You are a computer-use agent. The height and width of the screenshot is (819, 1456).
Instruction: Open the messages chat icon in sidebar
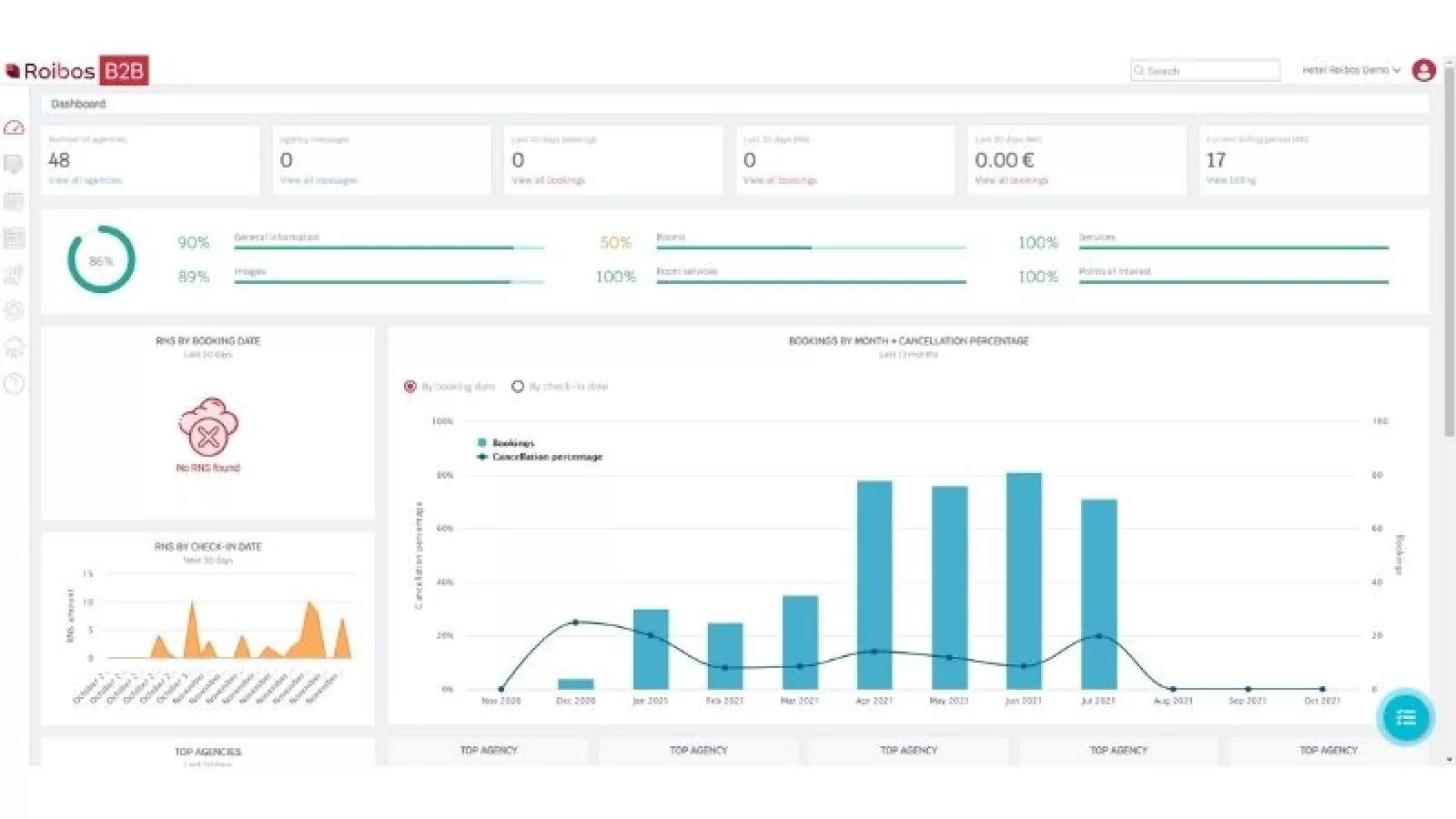tap(14, 165)
